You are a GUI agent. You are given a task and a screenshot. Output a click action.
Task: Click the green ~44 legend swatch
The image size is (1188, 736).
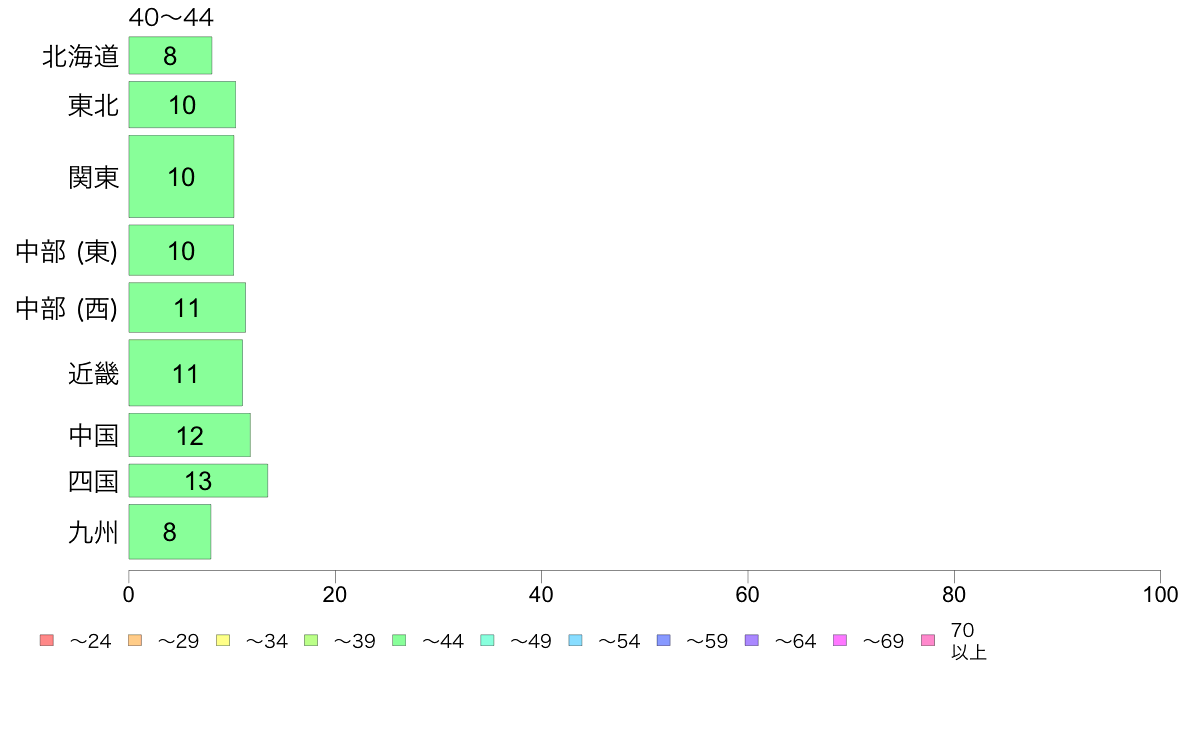point(399,640)
